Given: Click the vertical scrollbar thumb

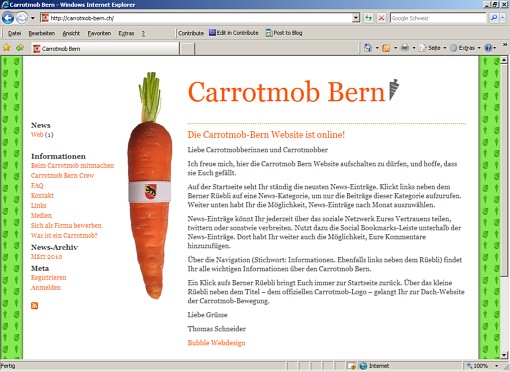Looking at the screenshot, I should [504, 170].
